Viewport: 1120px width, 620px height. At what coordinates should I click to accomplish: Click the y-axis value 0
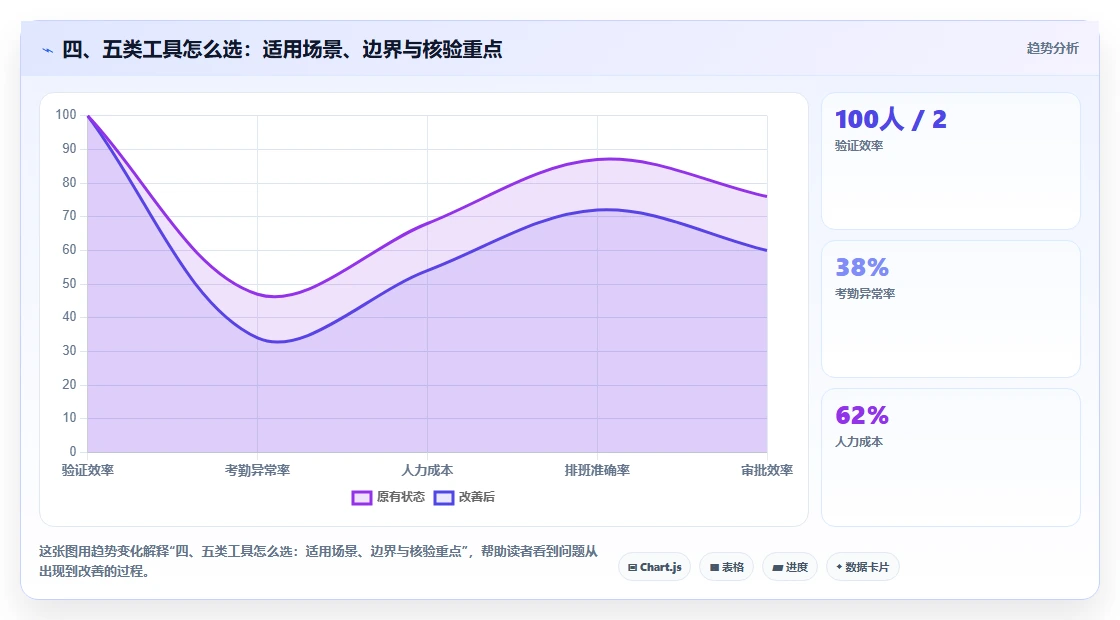point(73,451)
